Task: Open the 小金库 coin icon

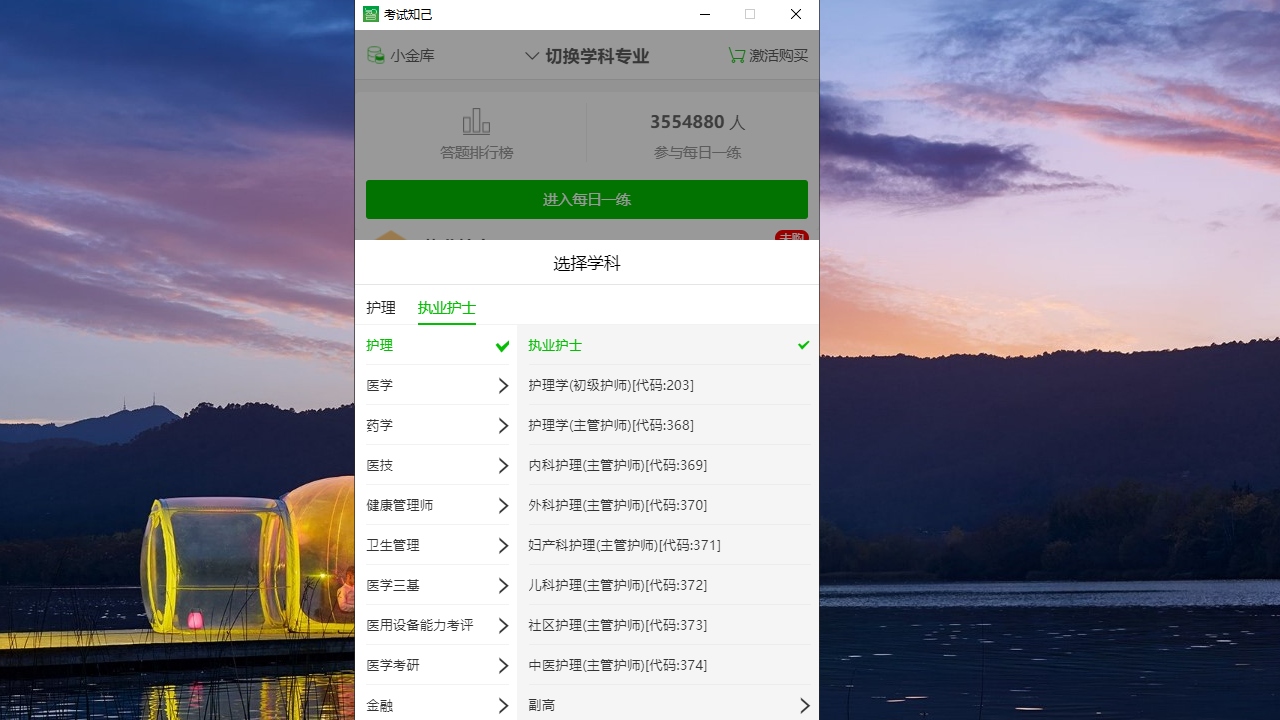Action: [376, 54]
